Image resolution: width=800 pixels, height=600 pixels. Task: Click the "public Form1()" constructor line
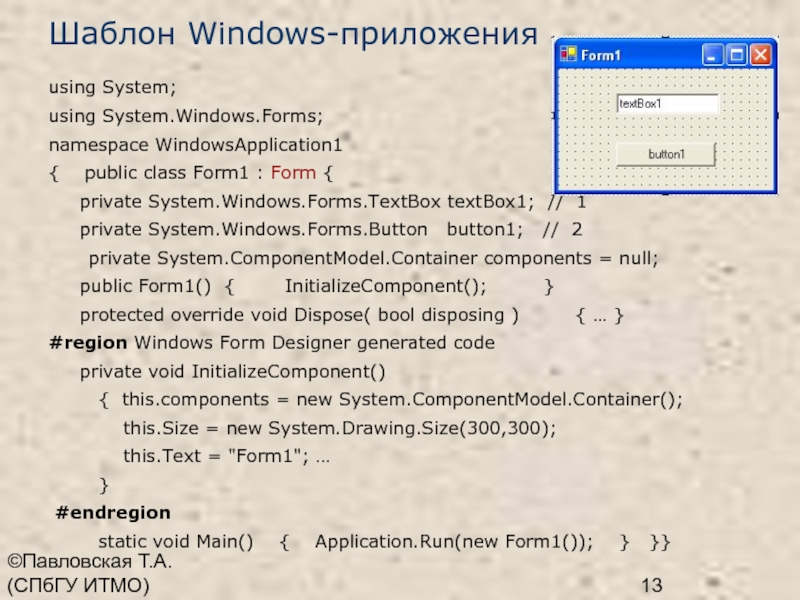pos(317,287)
